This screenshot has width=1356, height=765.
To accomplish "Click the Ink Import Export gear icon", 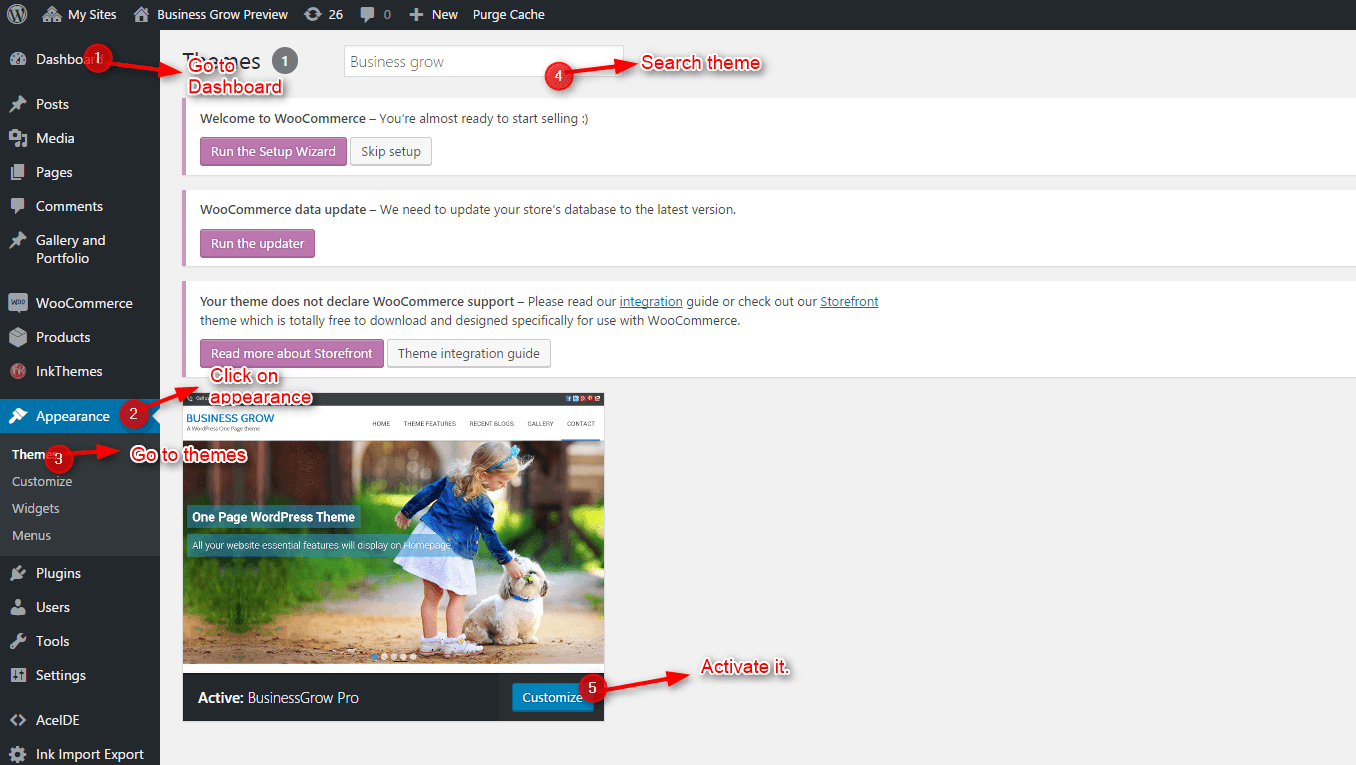I will pyautogui.click(x=18, y=754).
